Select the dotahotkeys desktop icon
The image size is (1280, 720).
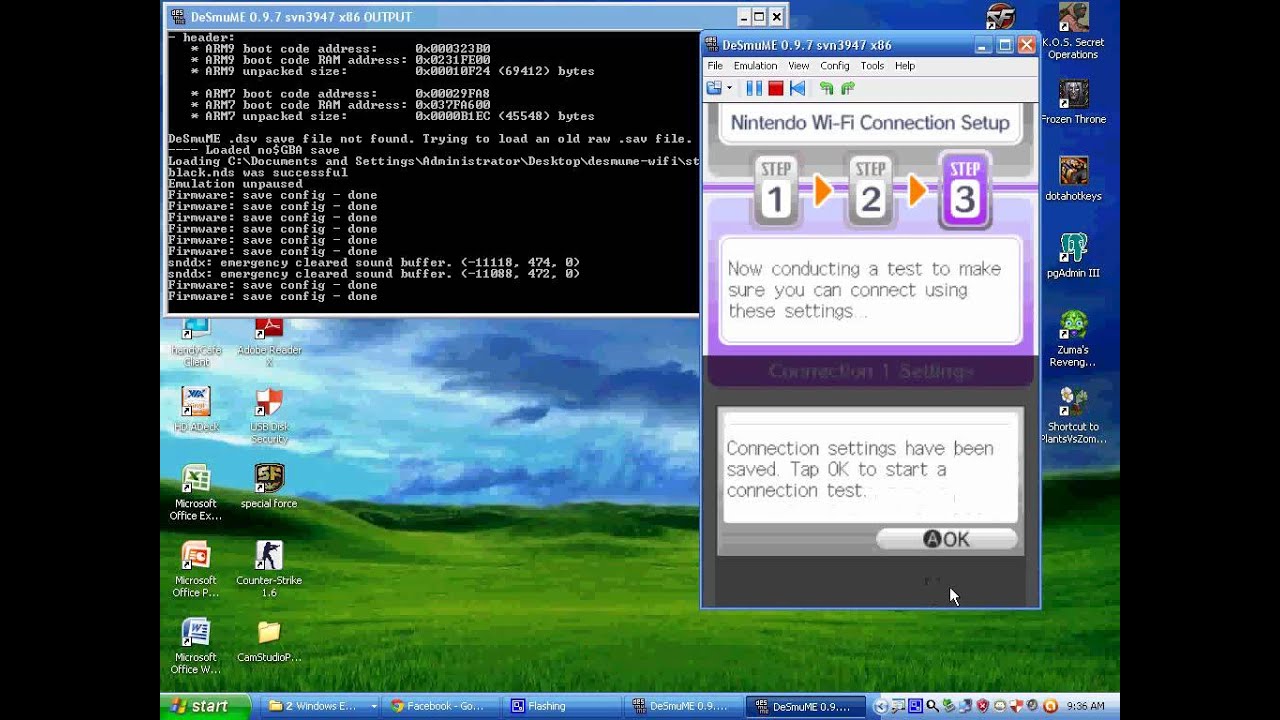coord(1073,179)
